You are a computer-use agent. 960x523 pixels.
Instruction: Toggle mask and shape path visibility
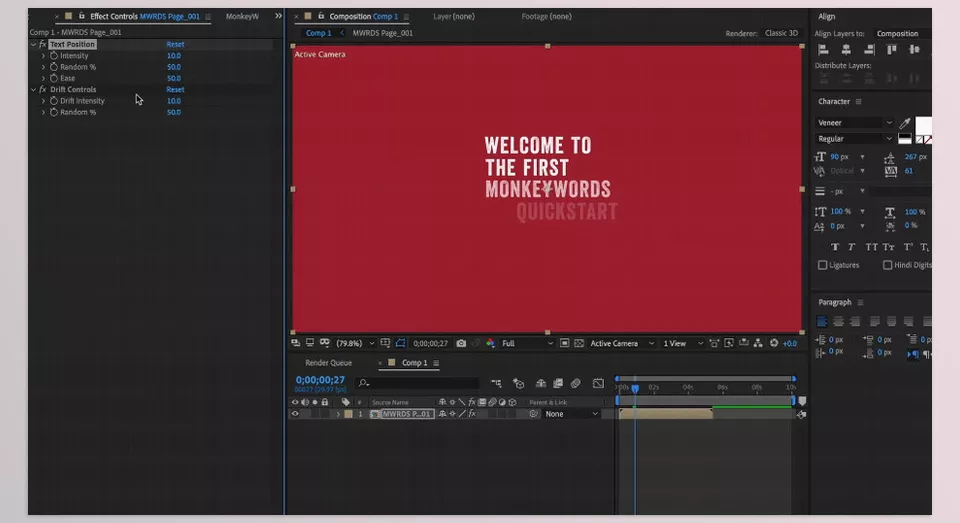coord(400,343)
